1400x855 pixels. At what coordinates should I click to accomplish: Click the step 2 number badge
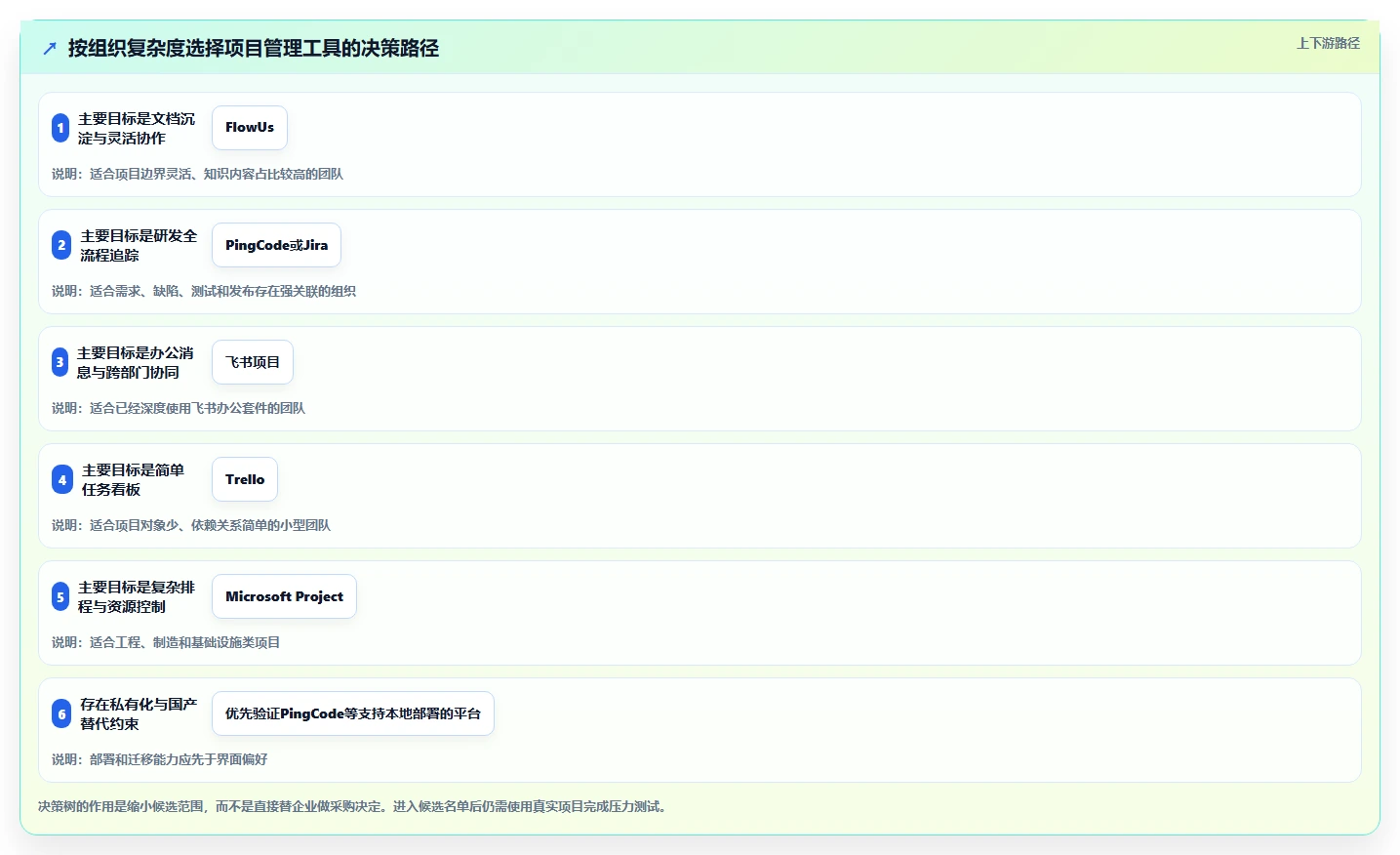tap(61, 245)
